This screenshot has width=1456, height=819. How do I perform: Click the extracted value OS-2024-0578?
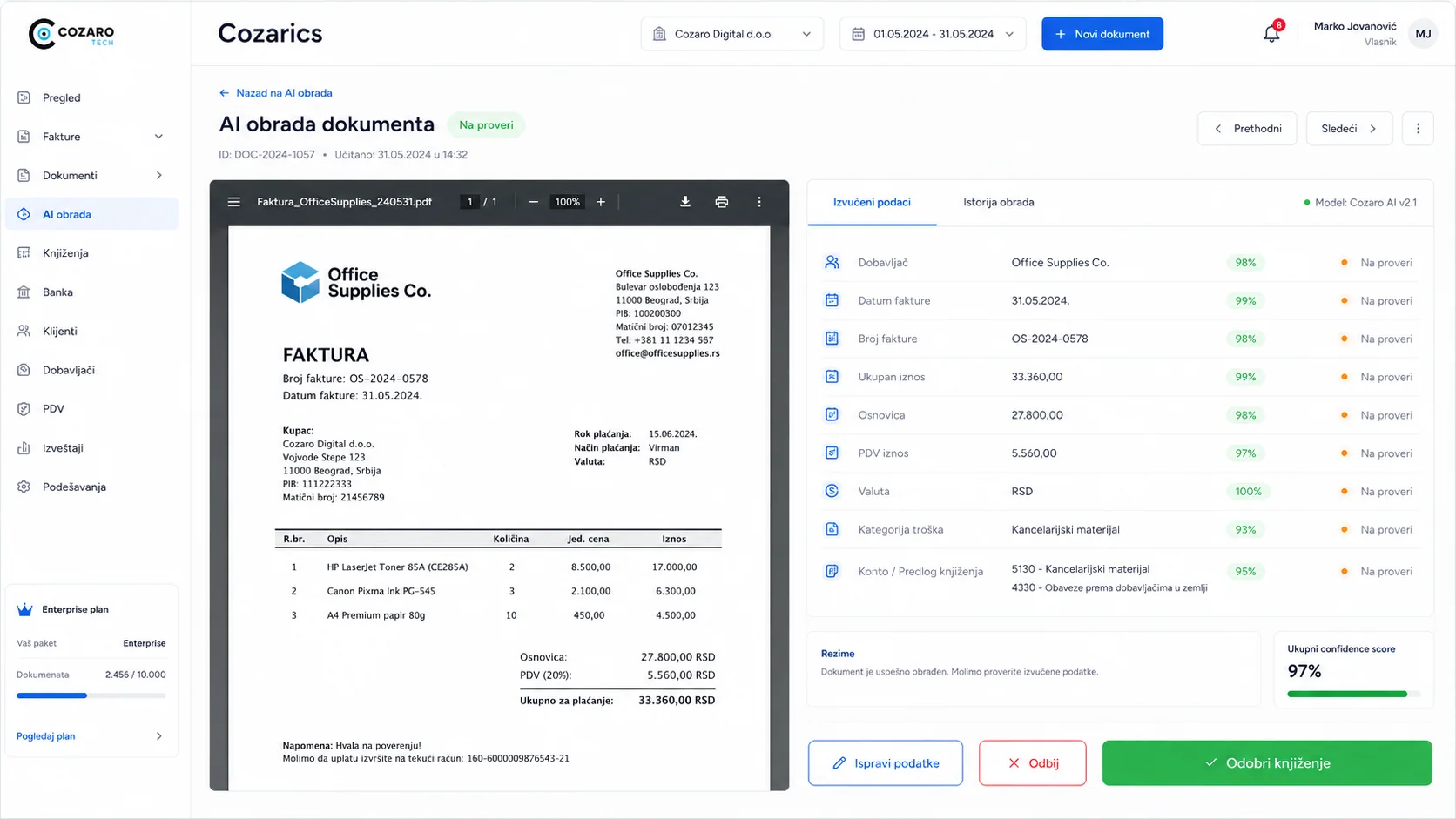(x=1049, y=339)
